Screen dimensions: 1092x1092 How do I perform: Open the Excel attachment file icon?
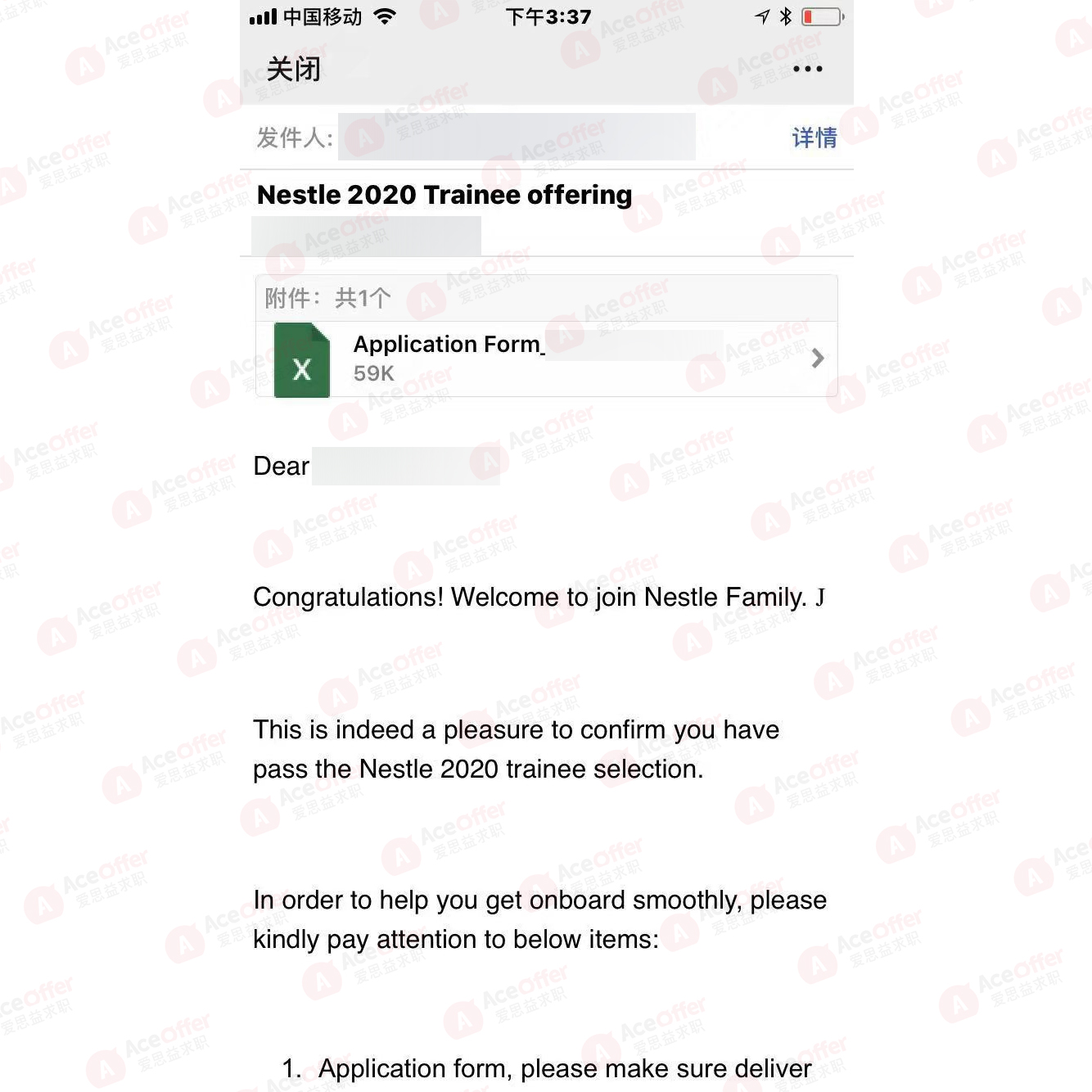coord(301,360)
